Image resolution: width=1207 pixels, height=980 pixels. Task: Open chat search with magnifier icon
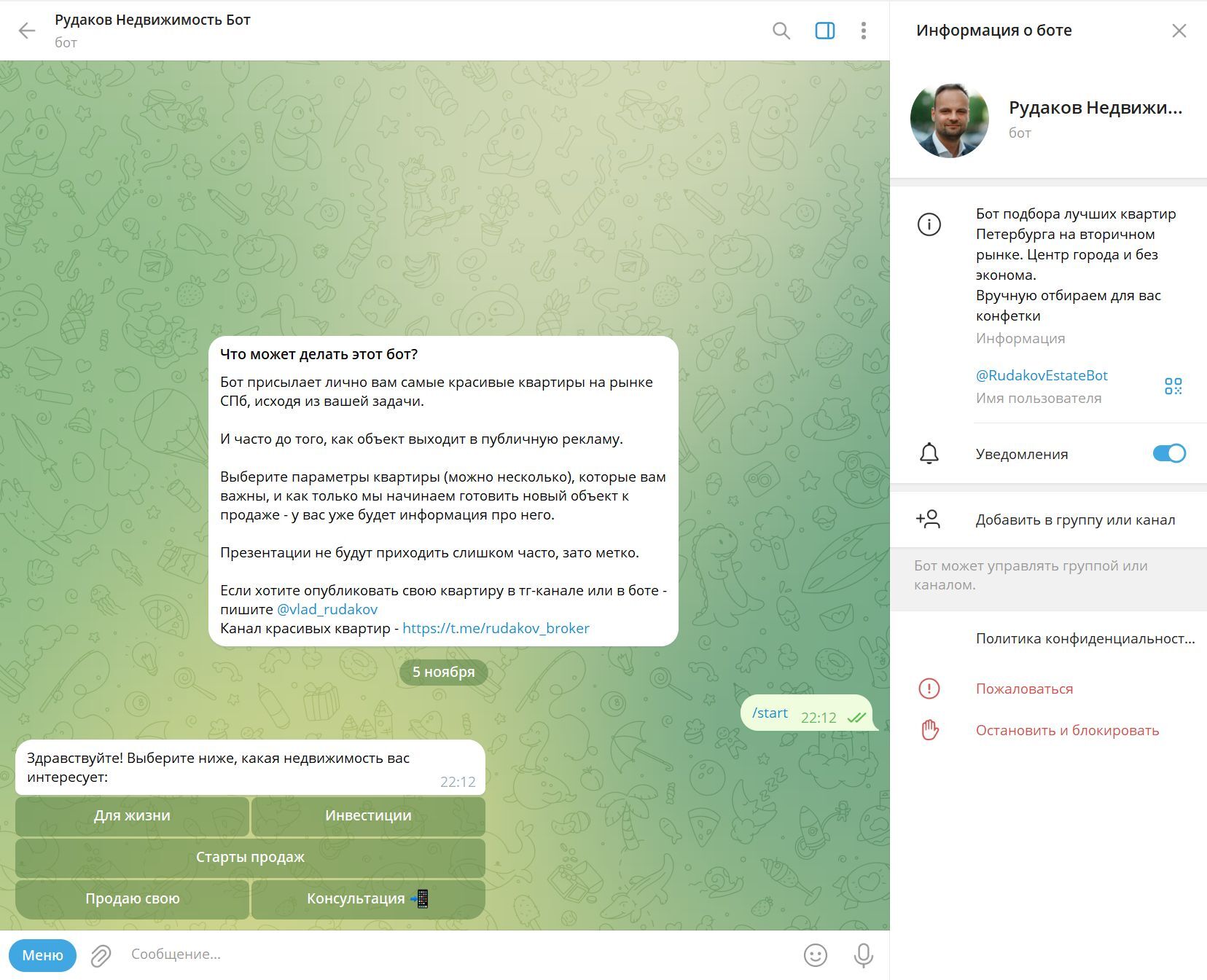click(781, 31)
